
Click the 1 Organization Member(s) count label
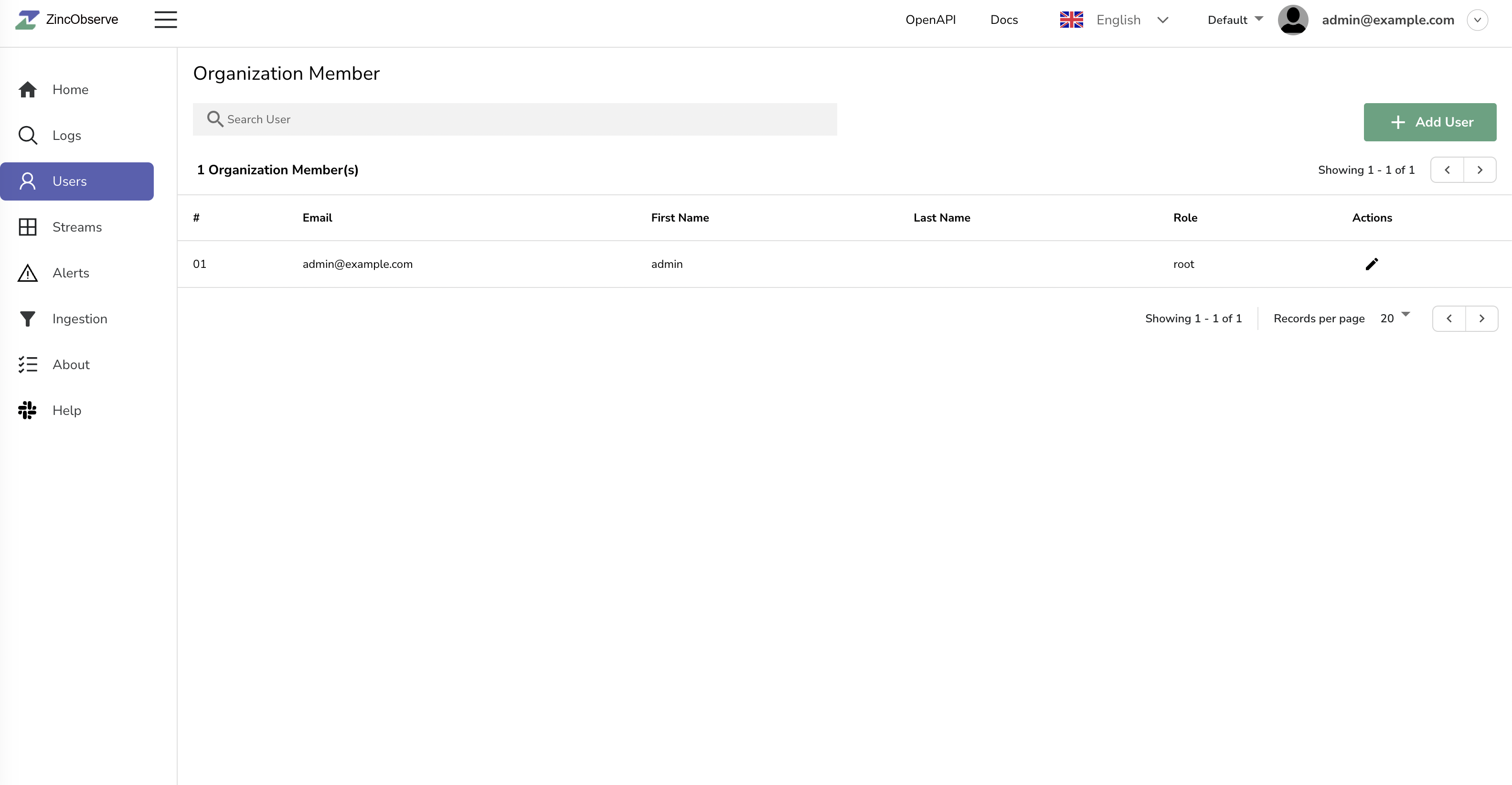point(277,170)
